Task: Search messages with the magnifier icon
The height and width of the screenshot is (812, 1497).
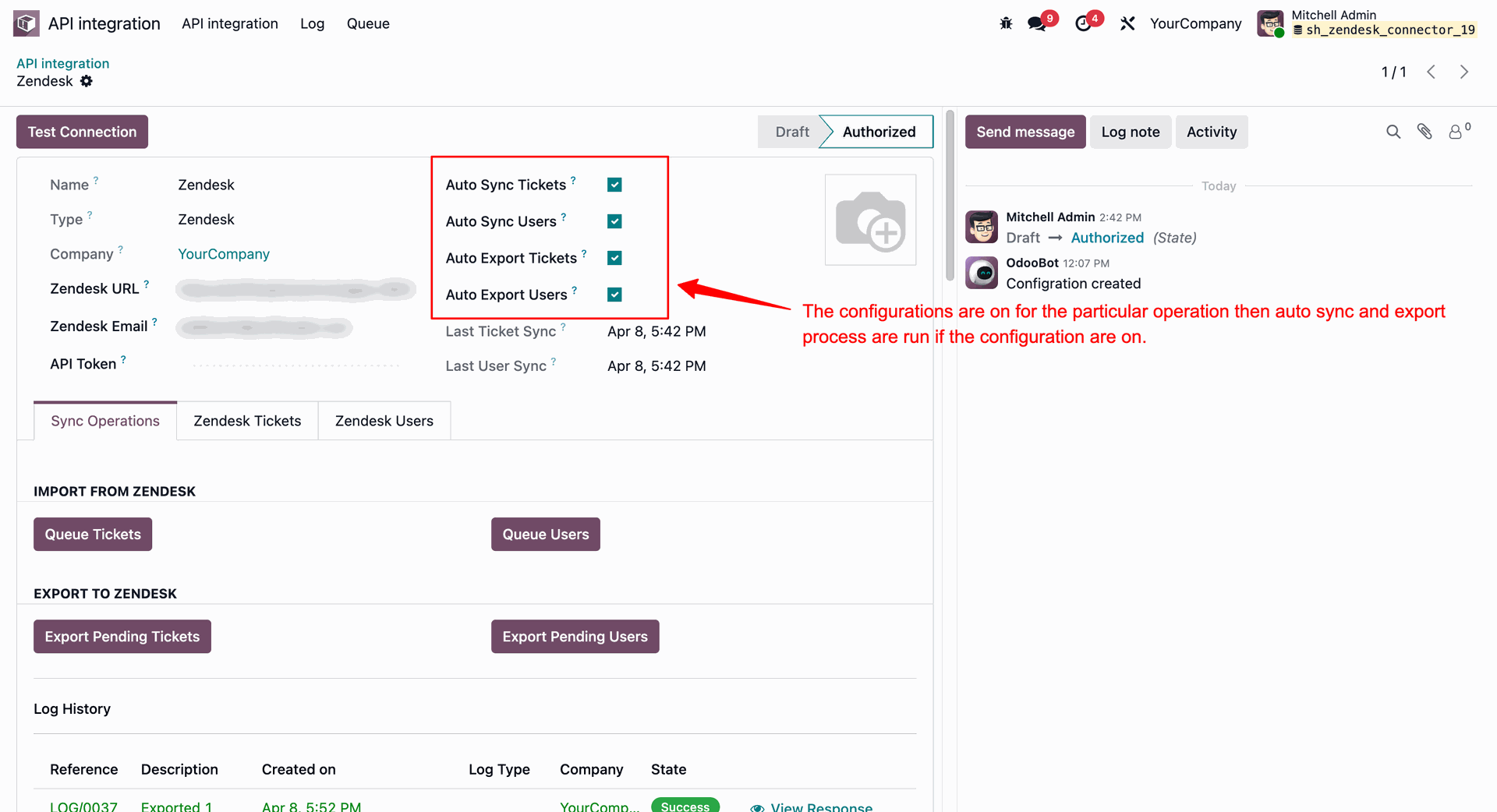Action: point(1393,132)
